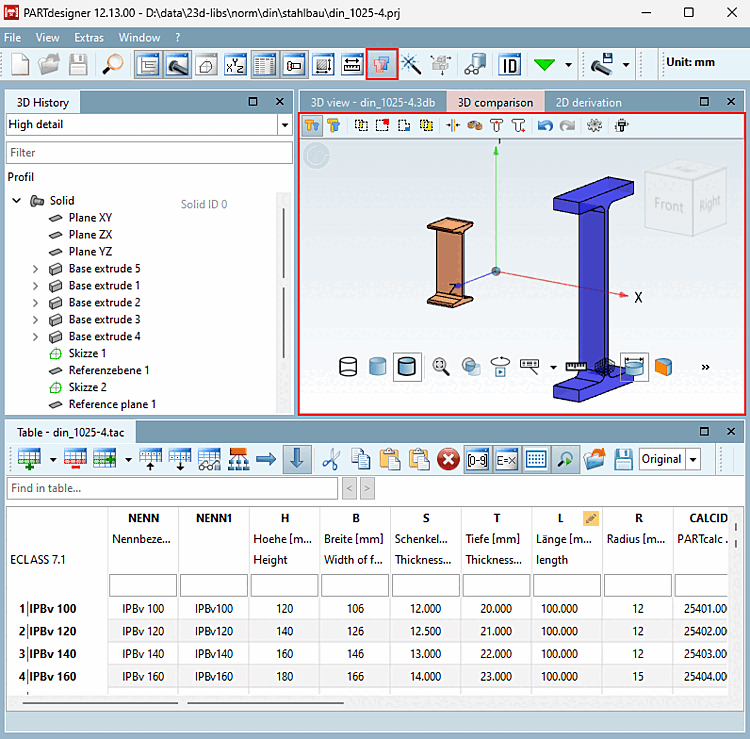Expand the Base extrude 5 node
This screenshot has height=739, width=750.
coord(35,269)
